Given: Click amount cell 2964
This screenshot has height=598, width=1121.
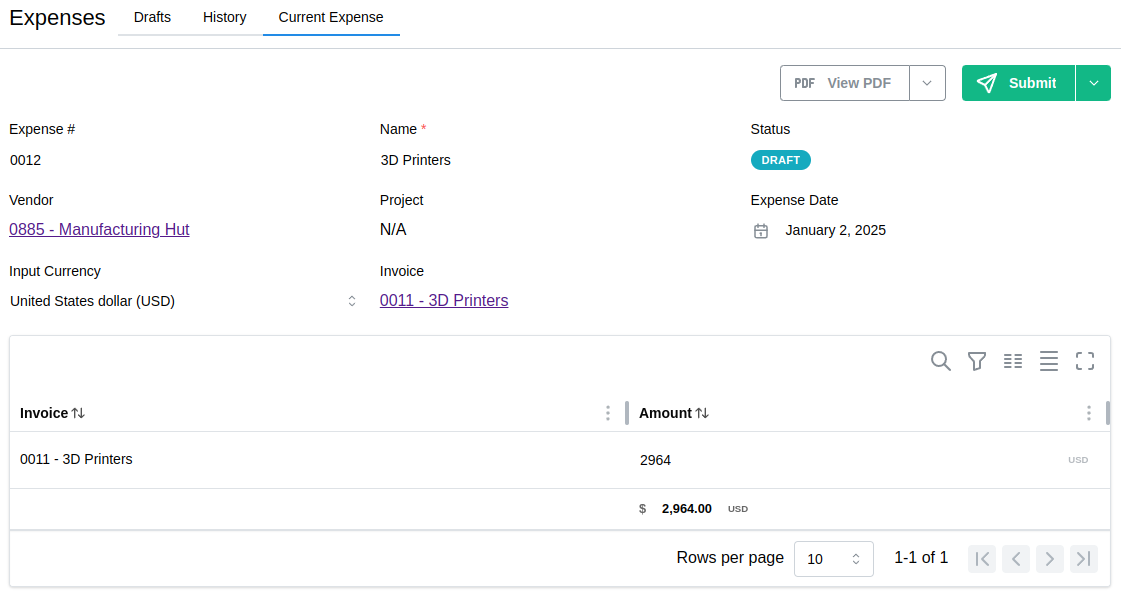Looking at the screenshot, I should click(x=655, y=460).
